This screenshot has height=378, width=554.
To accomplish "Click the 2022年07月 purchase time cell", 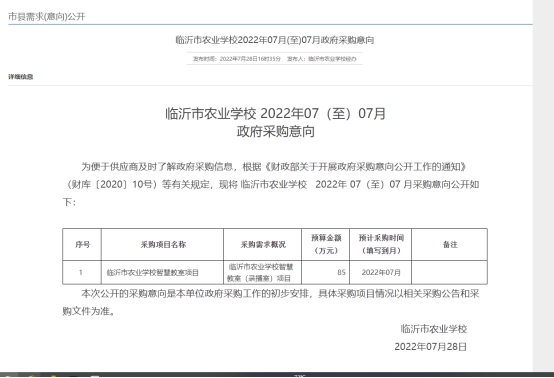I will click(381, 272).
